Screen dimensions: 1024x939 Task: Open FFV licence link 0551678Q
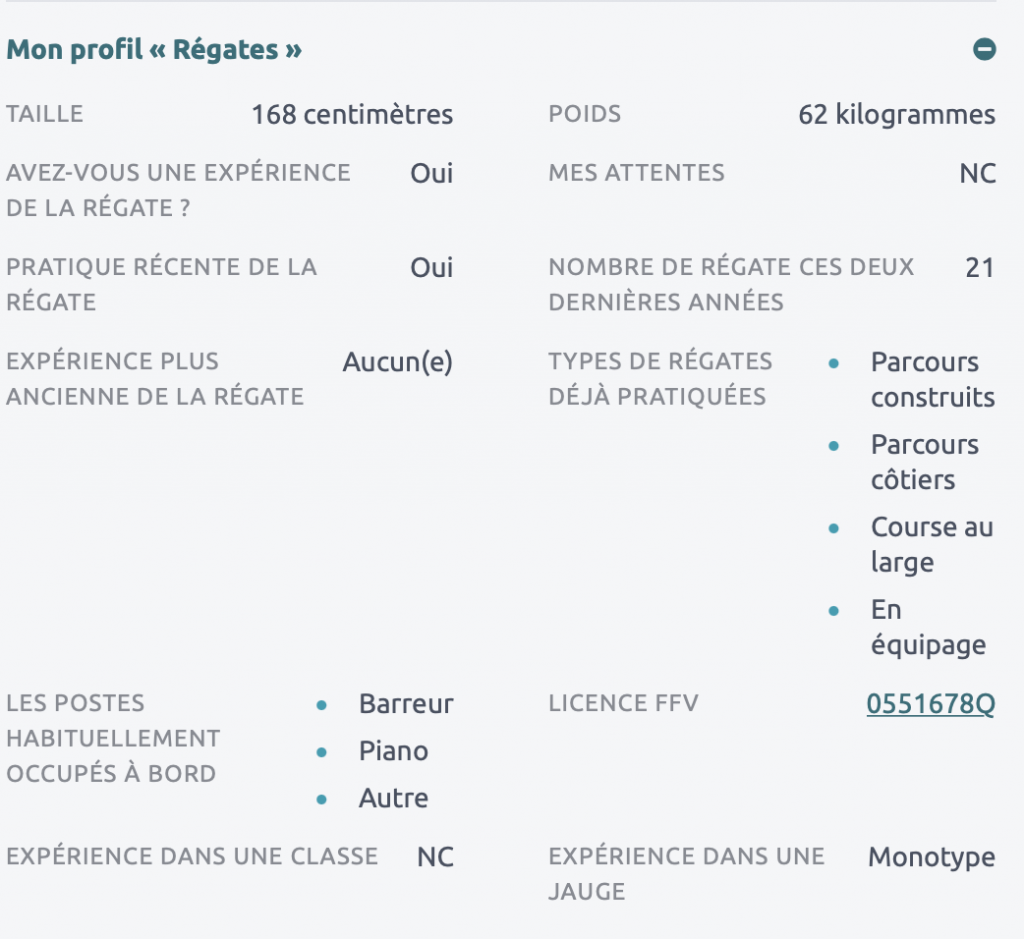(930, 704)
